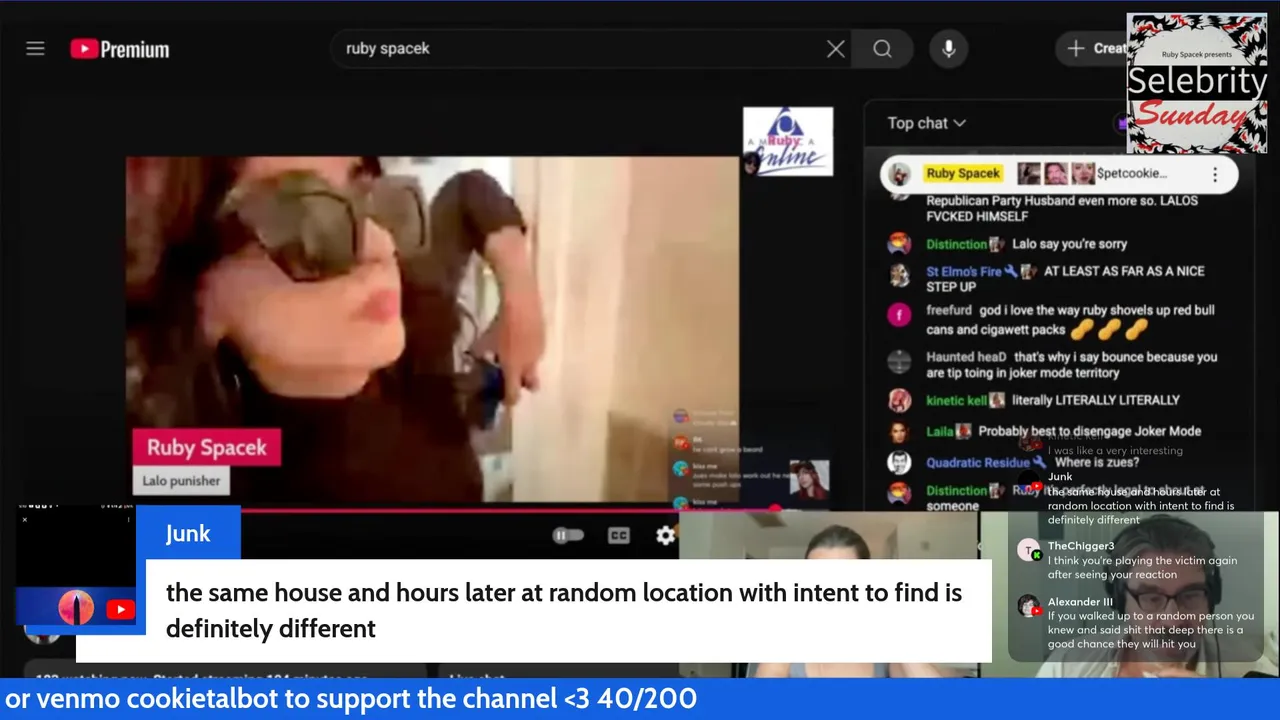Click Alexander III username in overlay chat

(x=1080, y=602)
